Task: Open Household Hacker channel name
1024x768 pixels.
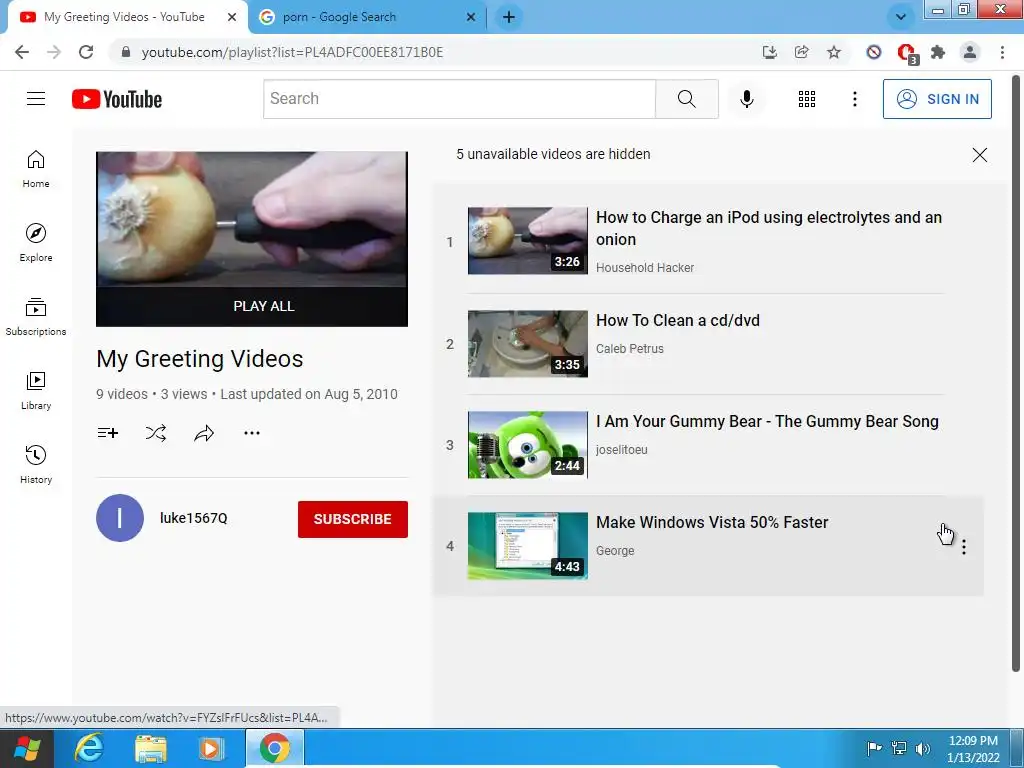Action: [645, 268]
